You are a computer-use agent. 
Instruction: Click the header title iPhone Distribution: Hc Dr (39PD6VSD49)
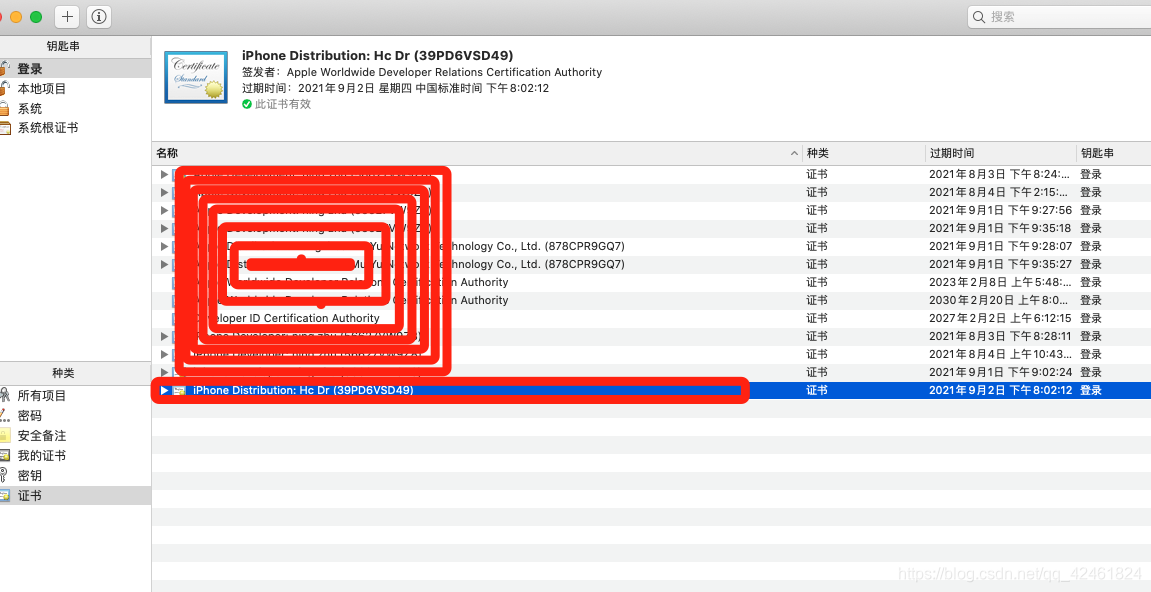pyautogui.click(x=377, y=56)
